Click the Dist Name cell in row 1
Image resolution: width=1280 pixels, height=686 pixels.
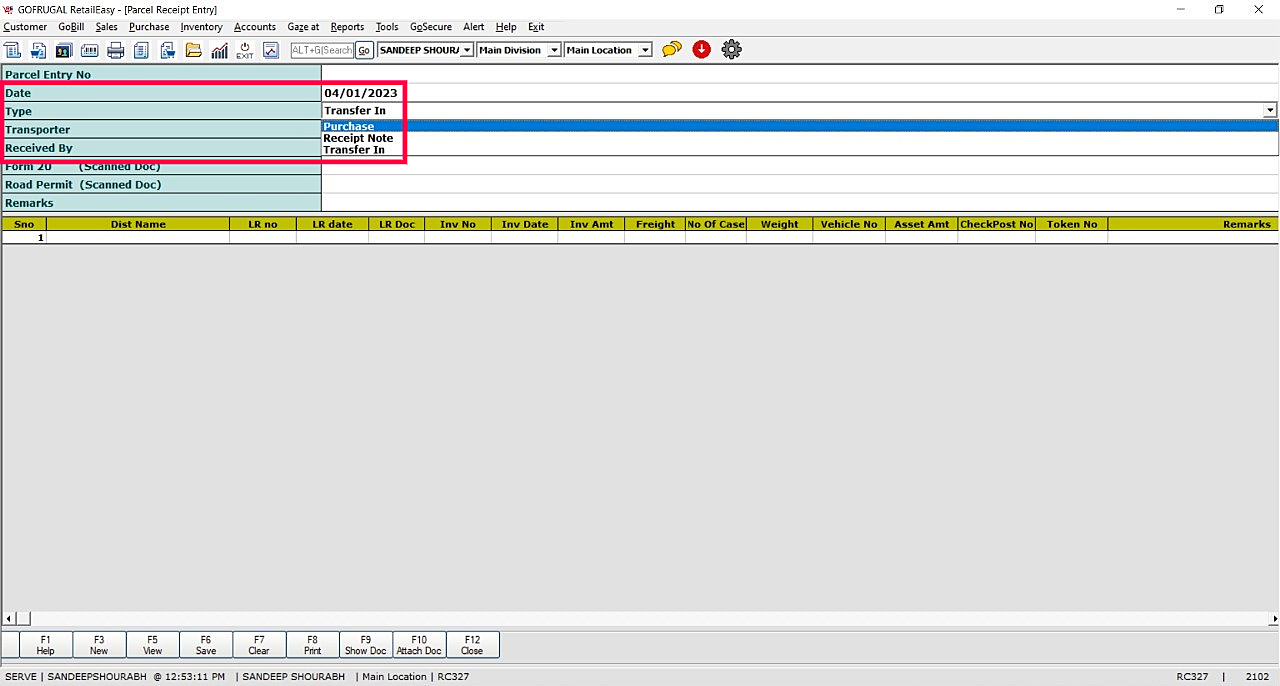tap(138, 238)
